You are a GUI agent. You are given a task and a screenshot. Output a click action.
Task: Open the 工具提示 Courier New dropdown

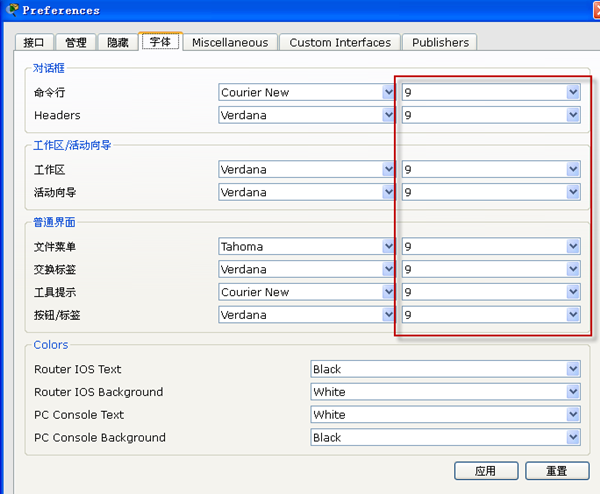(307, 292)
